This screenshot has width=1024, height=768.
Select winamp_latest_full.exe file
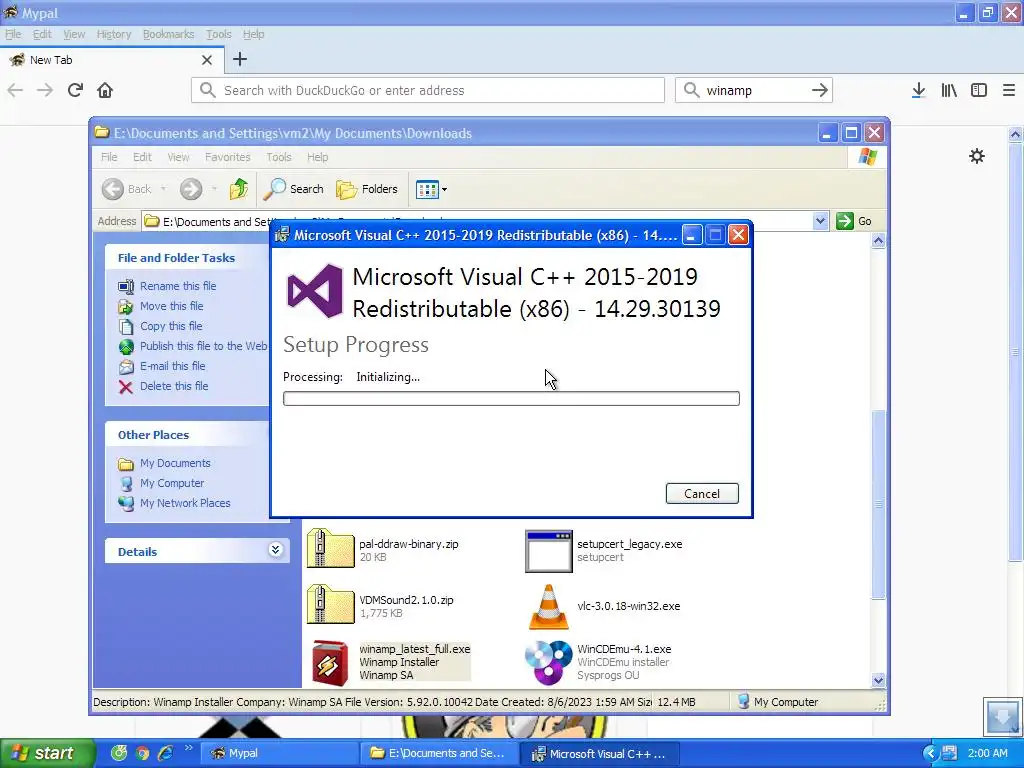391,662
